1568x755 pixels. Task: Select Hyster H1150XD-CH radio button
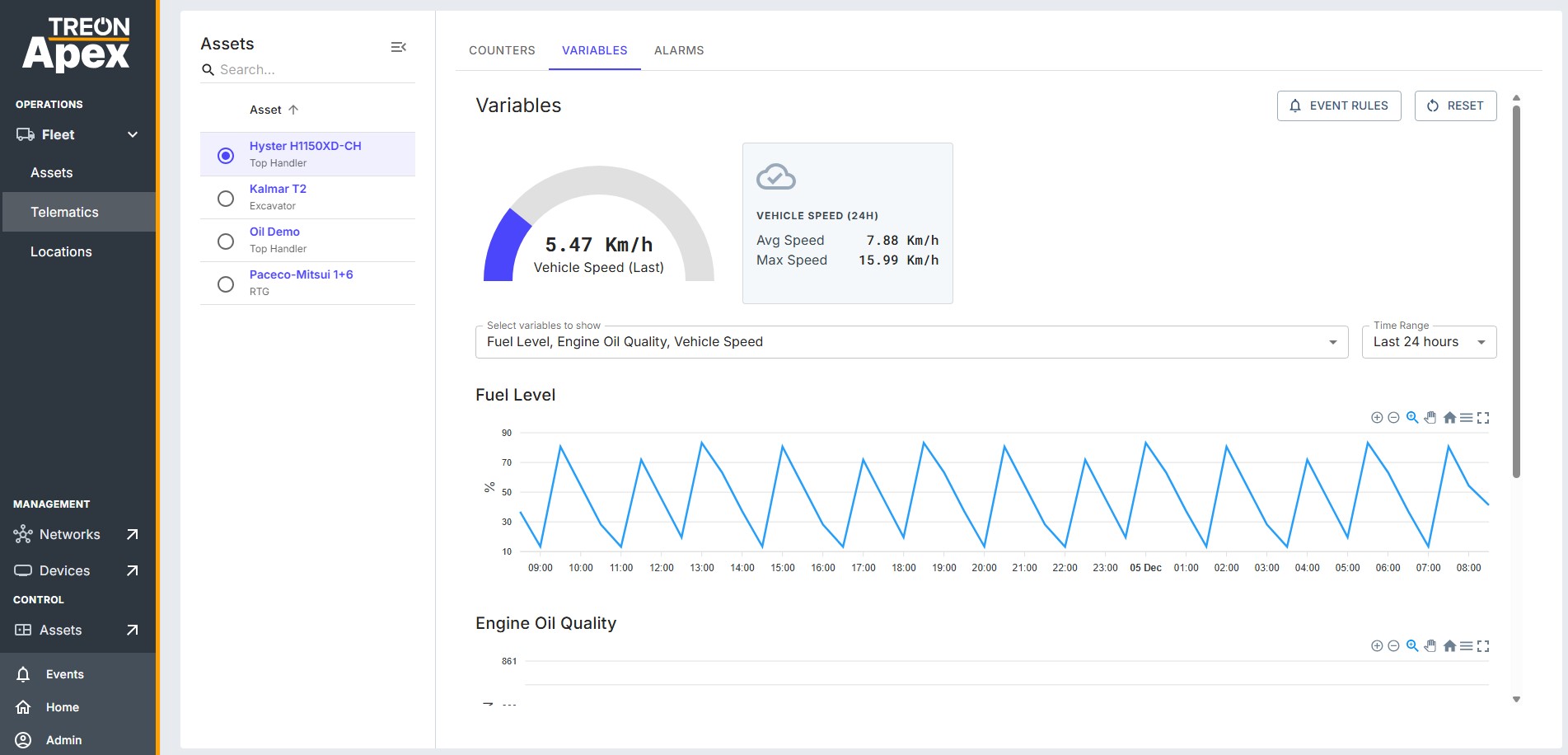coord(225,155)
